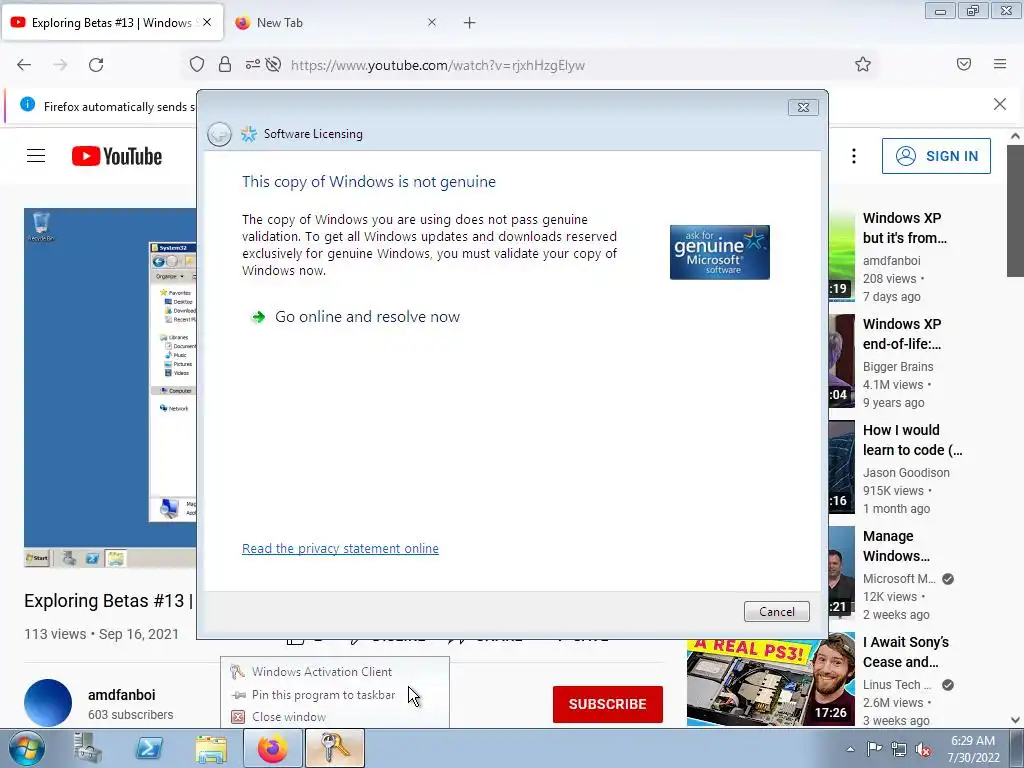
Task: Click the SIGN IN button
Action: tap(936, 156)
